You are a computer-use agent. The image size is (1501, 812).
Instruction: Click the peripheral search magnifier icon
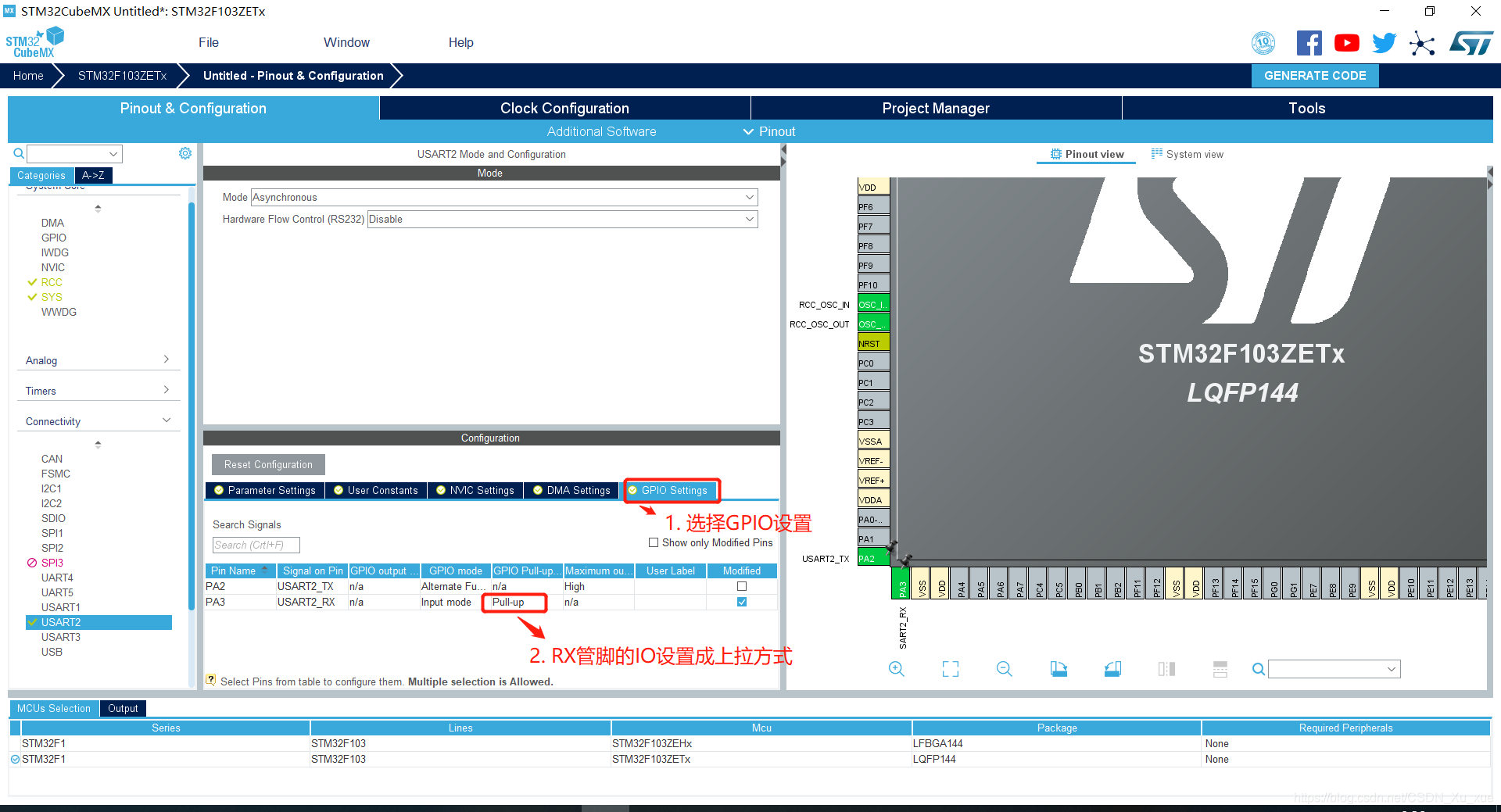[18, 153]
